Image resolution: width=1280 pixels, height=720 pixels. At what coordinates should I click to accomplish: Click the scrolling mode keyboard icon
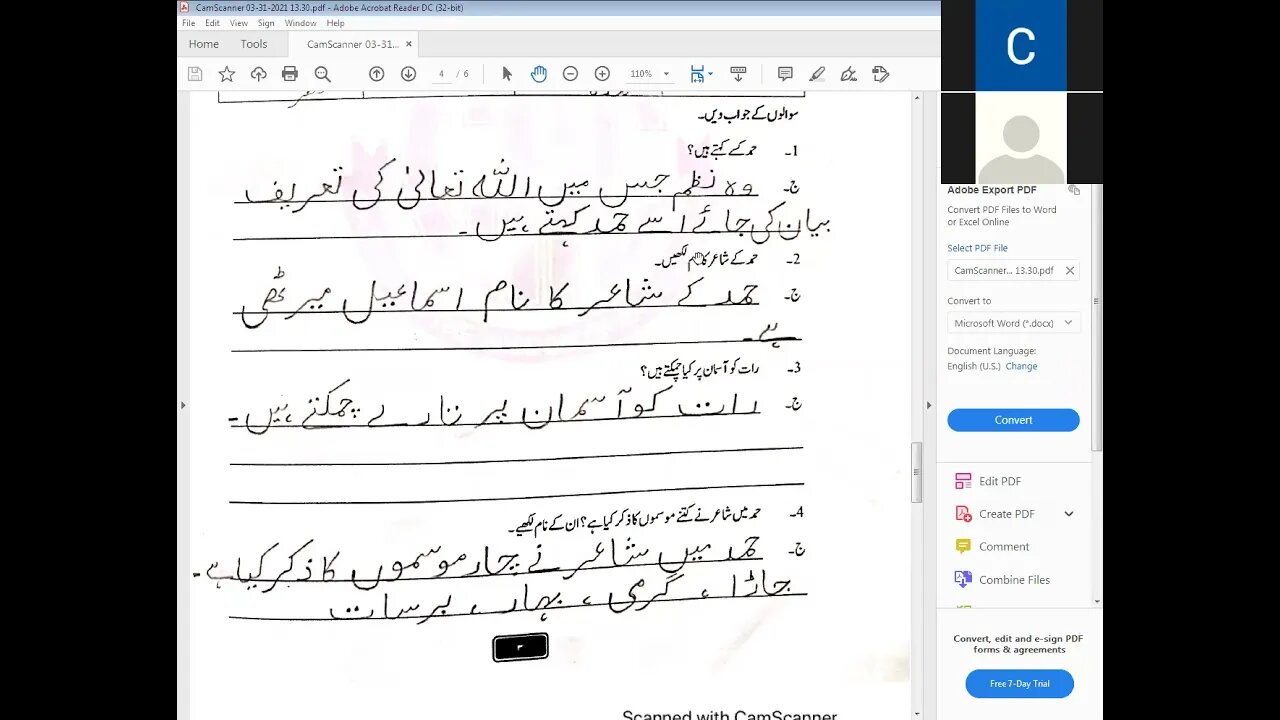(738, 74)
